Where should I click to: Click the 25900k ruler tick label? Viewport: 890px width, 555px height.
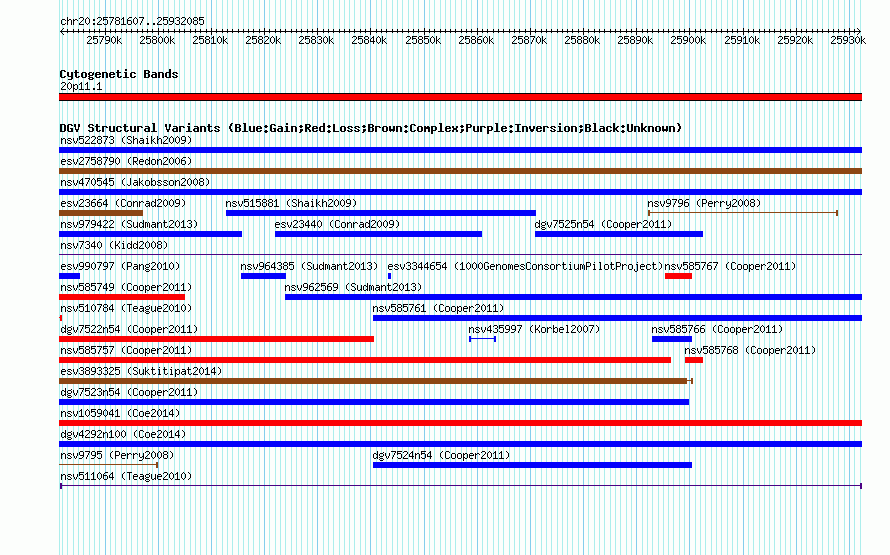point(688,40)
